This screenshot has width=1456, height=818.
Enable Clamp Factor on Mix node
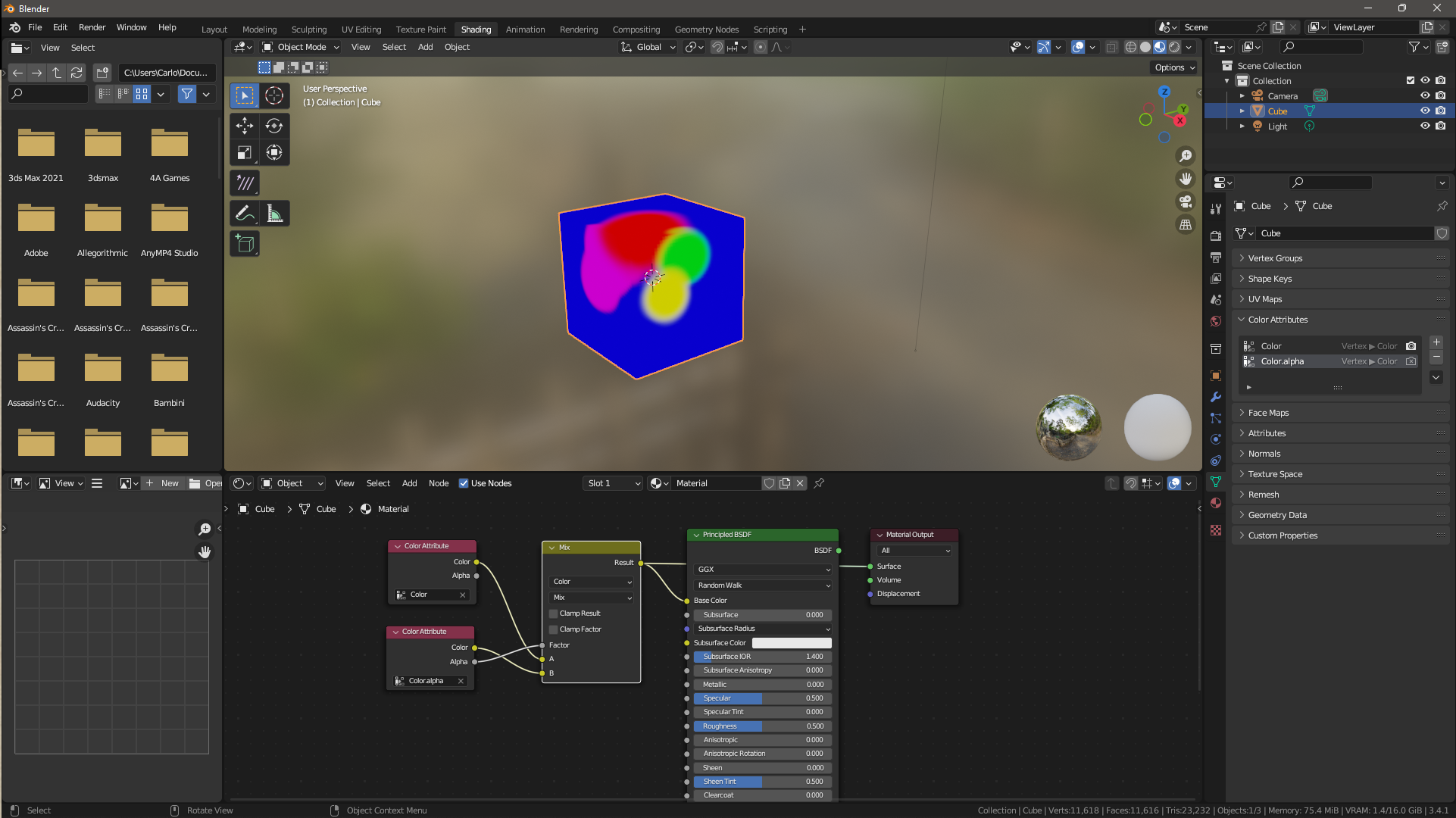(554, 629)
